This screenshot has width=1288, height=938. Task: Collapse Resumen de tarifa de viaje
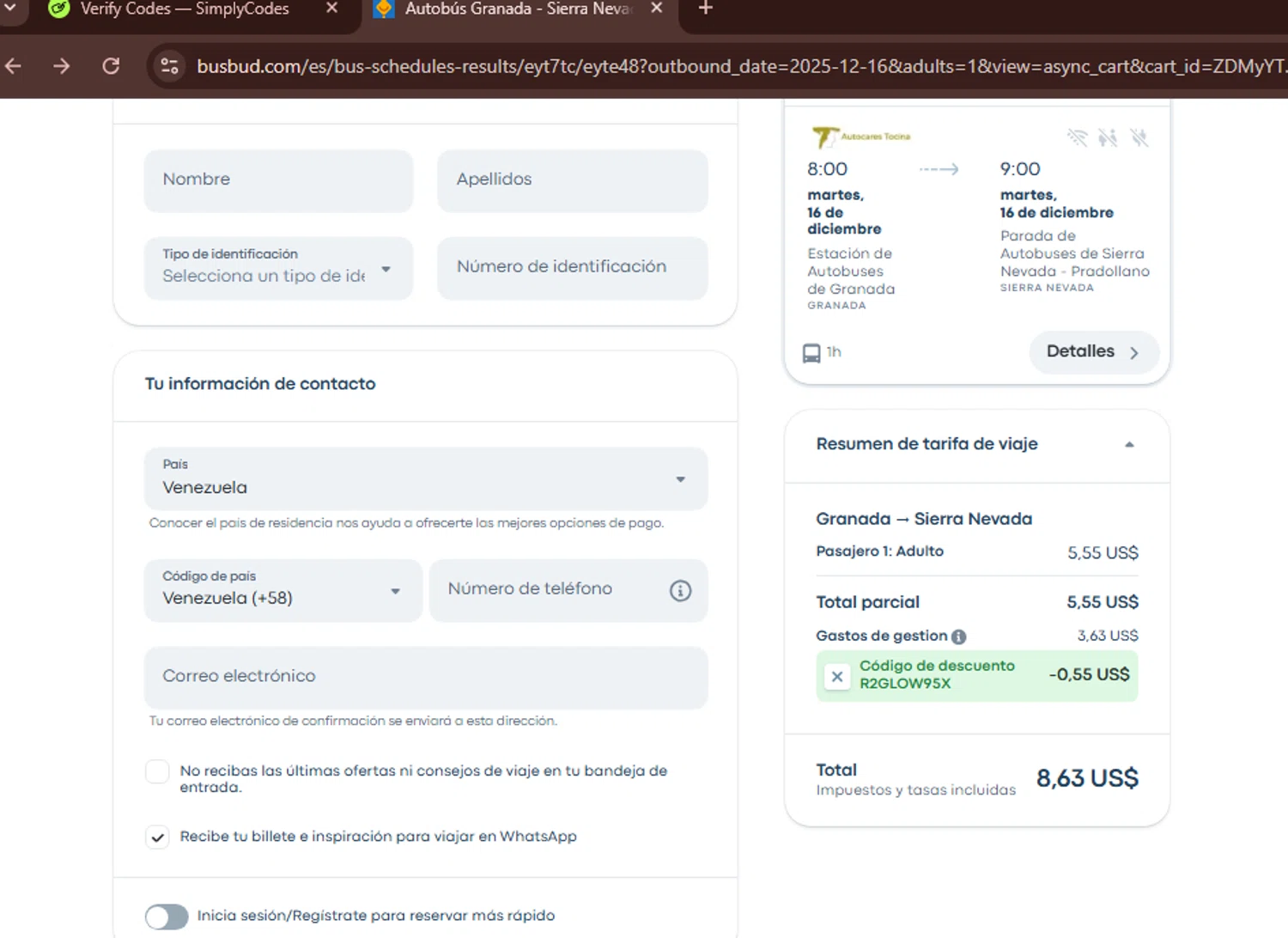1129,444
